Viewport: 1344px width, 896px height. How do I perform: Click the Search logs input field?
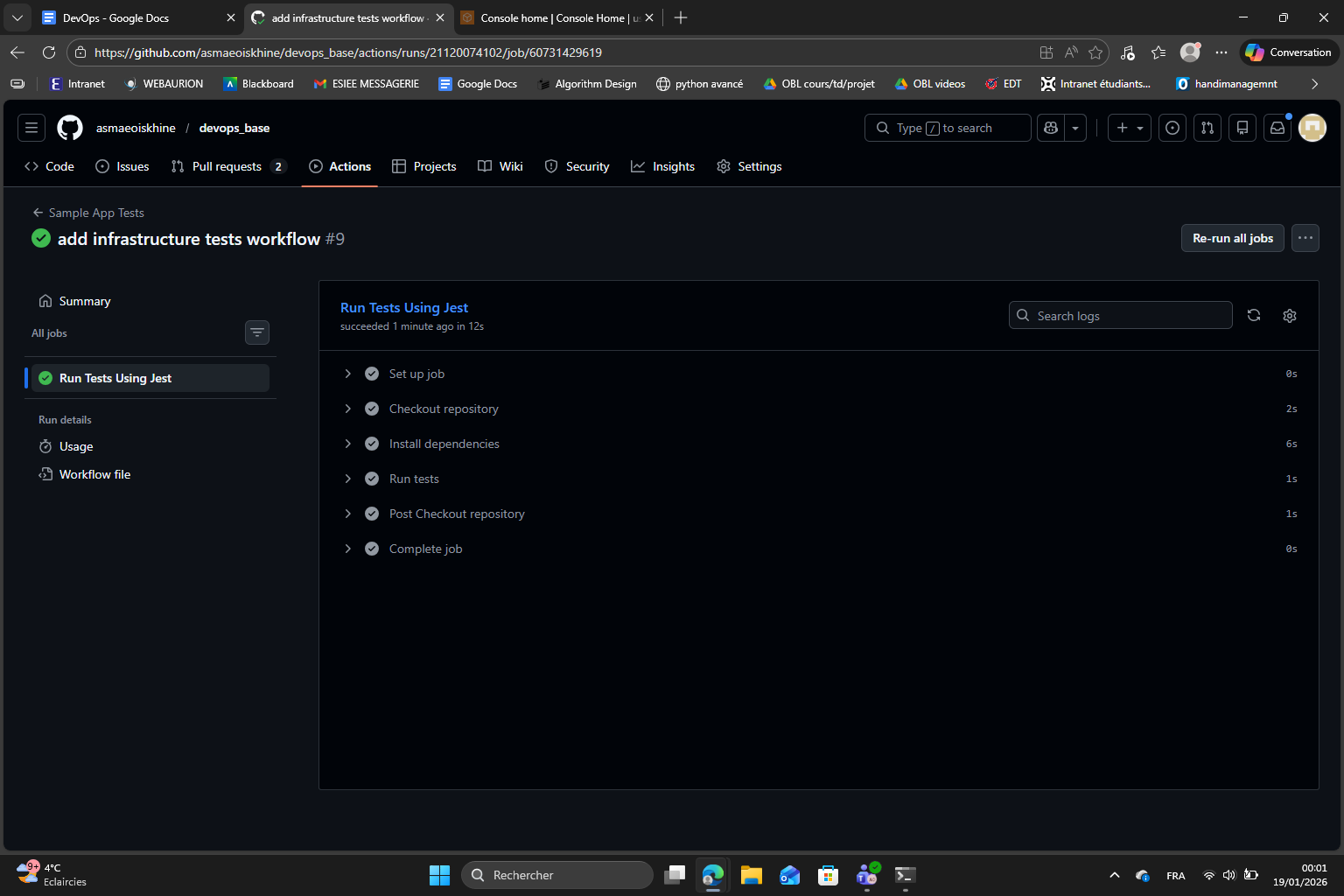pos(1129,316)
